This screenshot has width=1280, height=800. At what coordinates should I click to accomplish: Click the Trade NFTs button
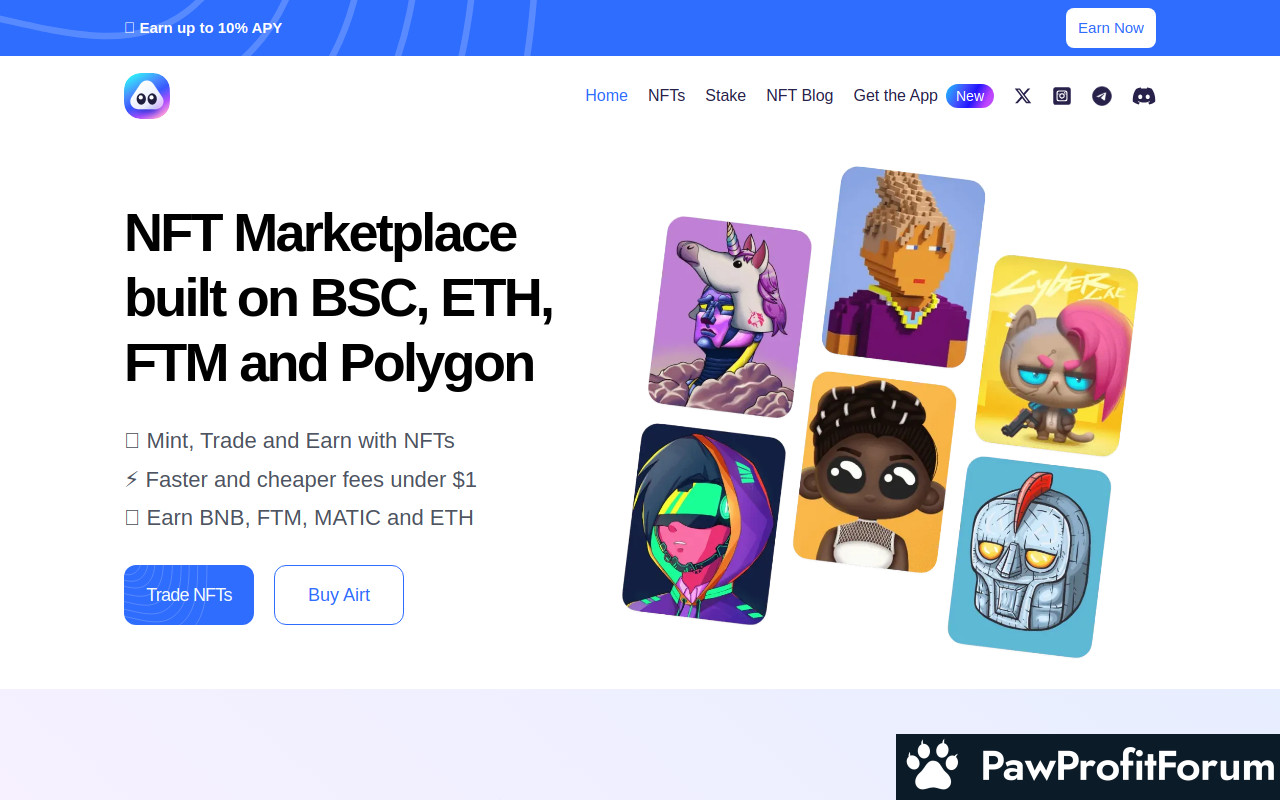[189, 595]
